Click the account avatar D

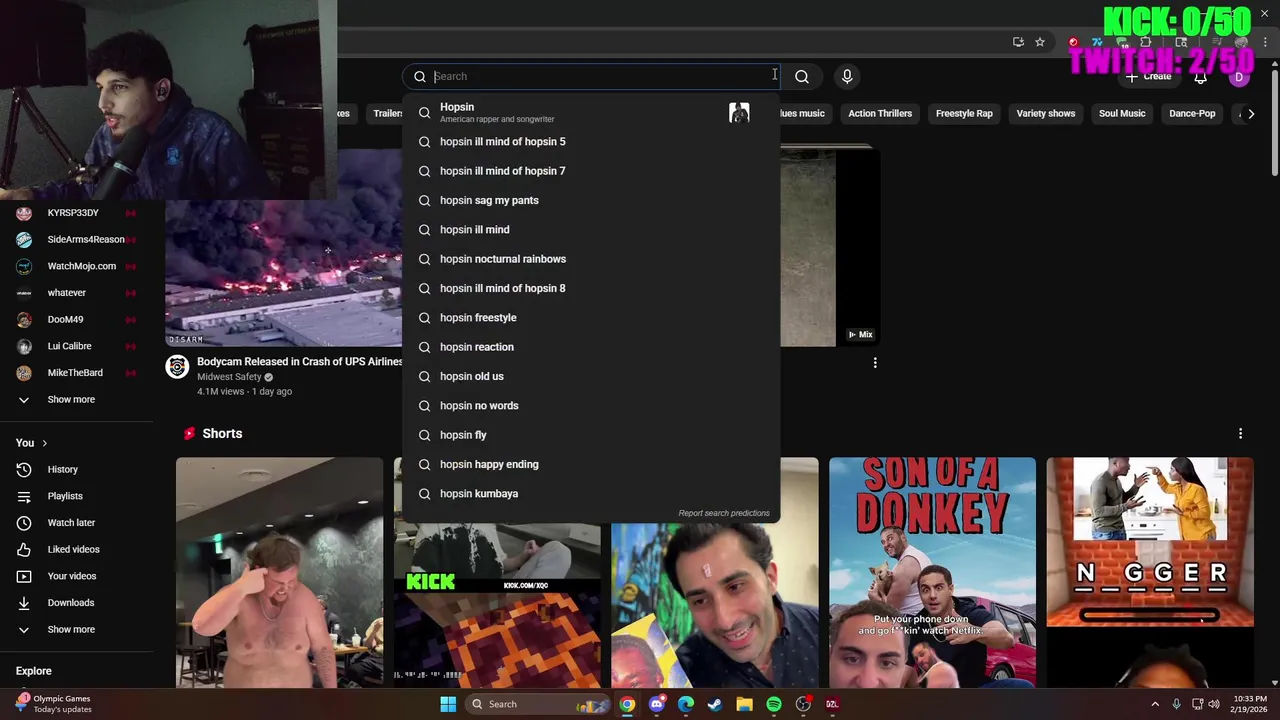tap(1239, 77)
